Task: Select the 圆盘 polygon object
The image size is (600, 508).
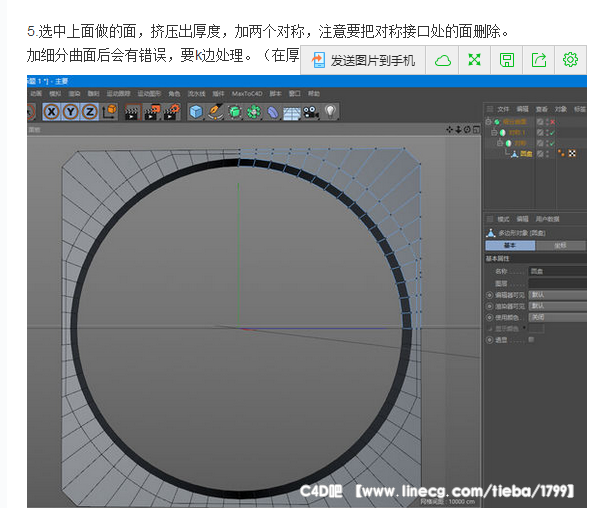Action: 526,154
